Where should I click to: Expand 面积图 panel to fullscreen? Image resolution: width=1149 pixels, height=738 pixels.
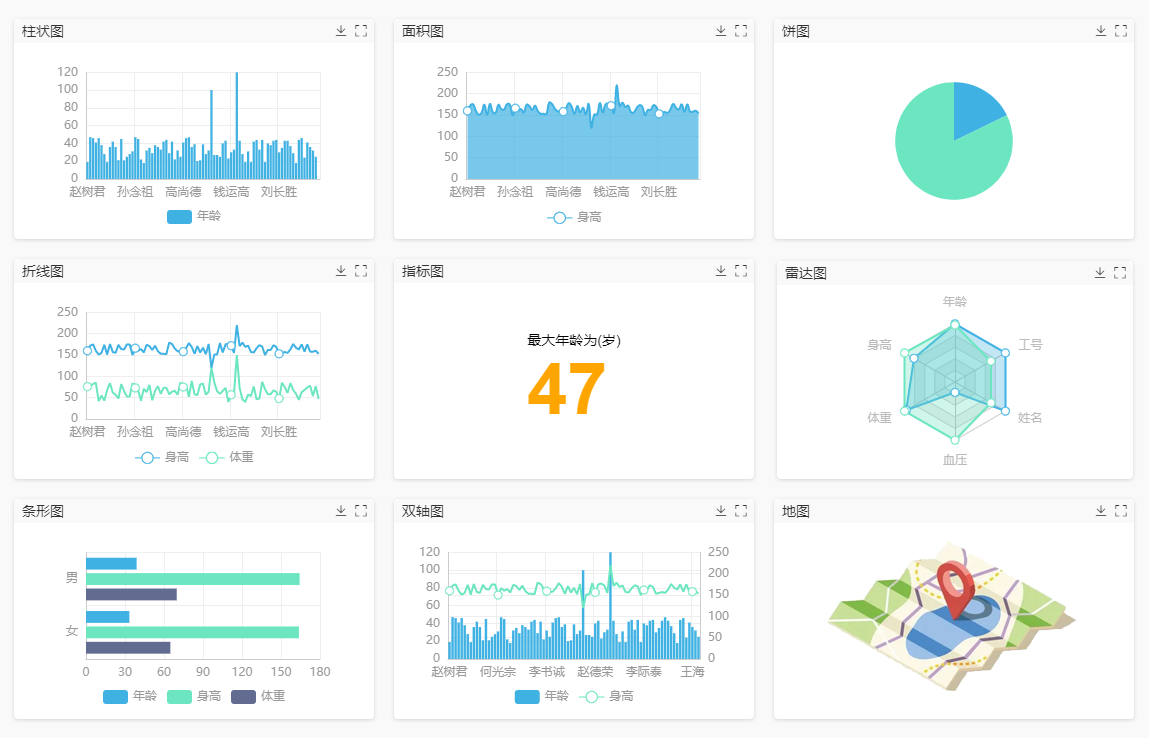click(x=741, y=31)
